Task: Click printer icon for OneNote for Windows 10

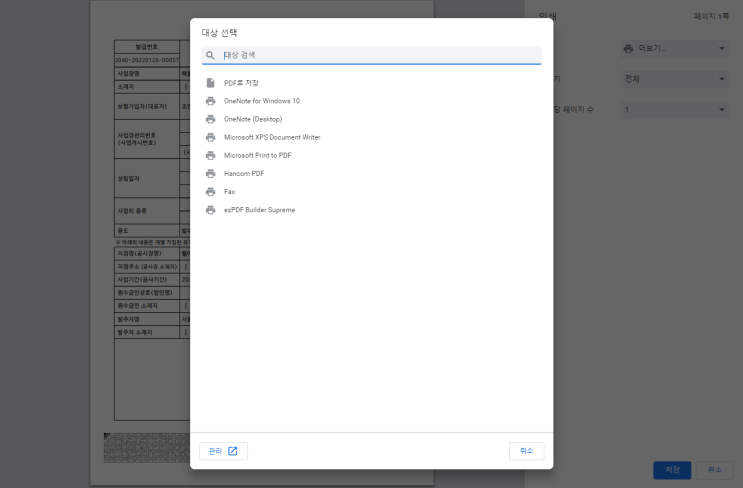Action: click(x=210, y=101)
